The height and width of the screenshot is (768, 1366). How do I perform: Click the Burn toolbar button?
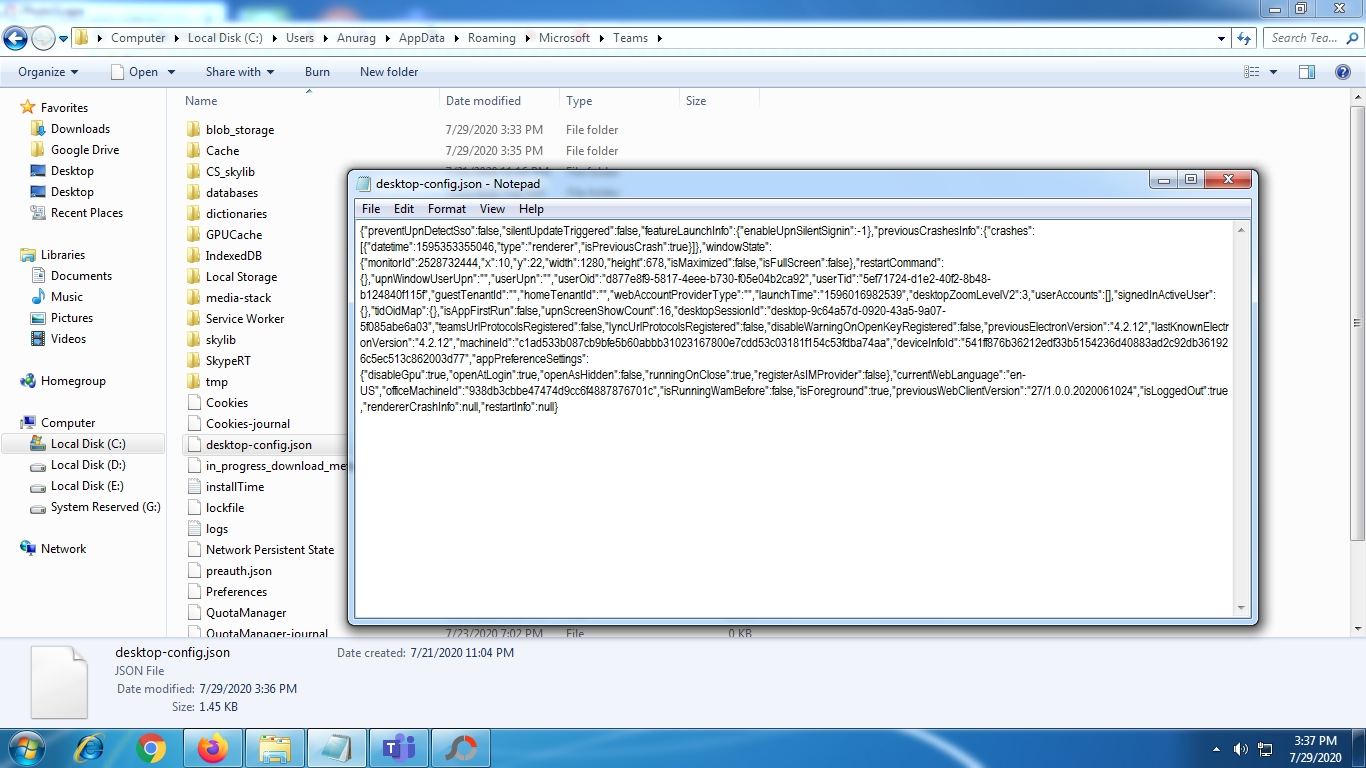click(317, 72)
